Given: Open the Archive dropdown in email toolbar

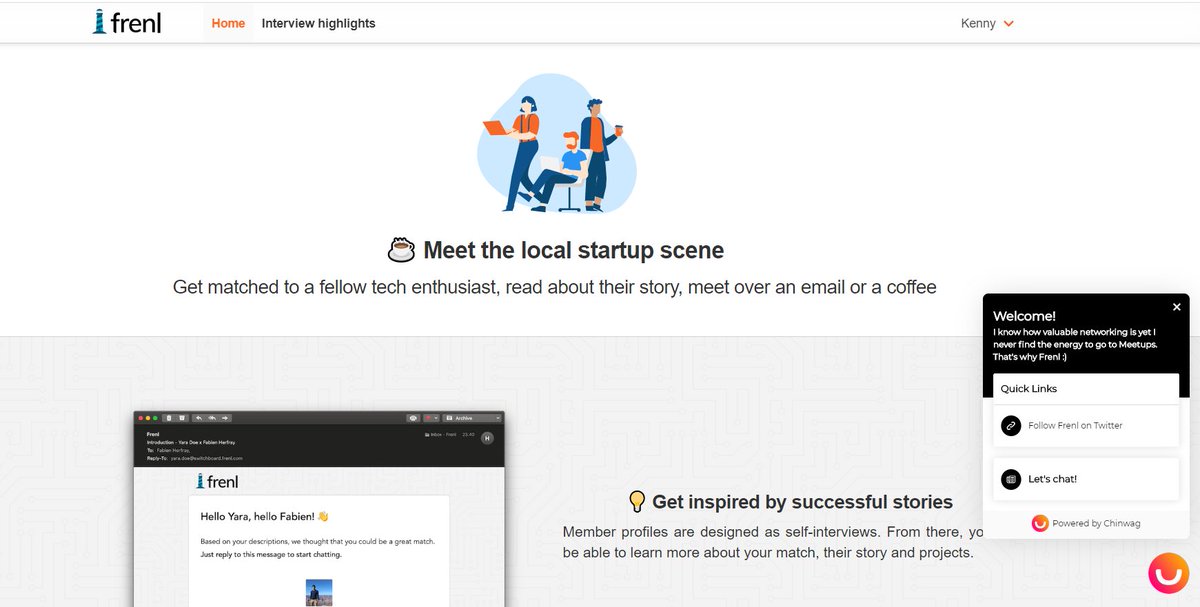Looking at the screenshot, I should (472, 418).
